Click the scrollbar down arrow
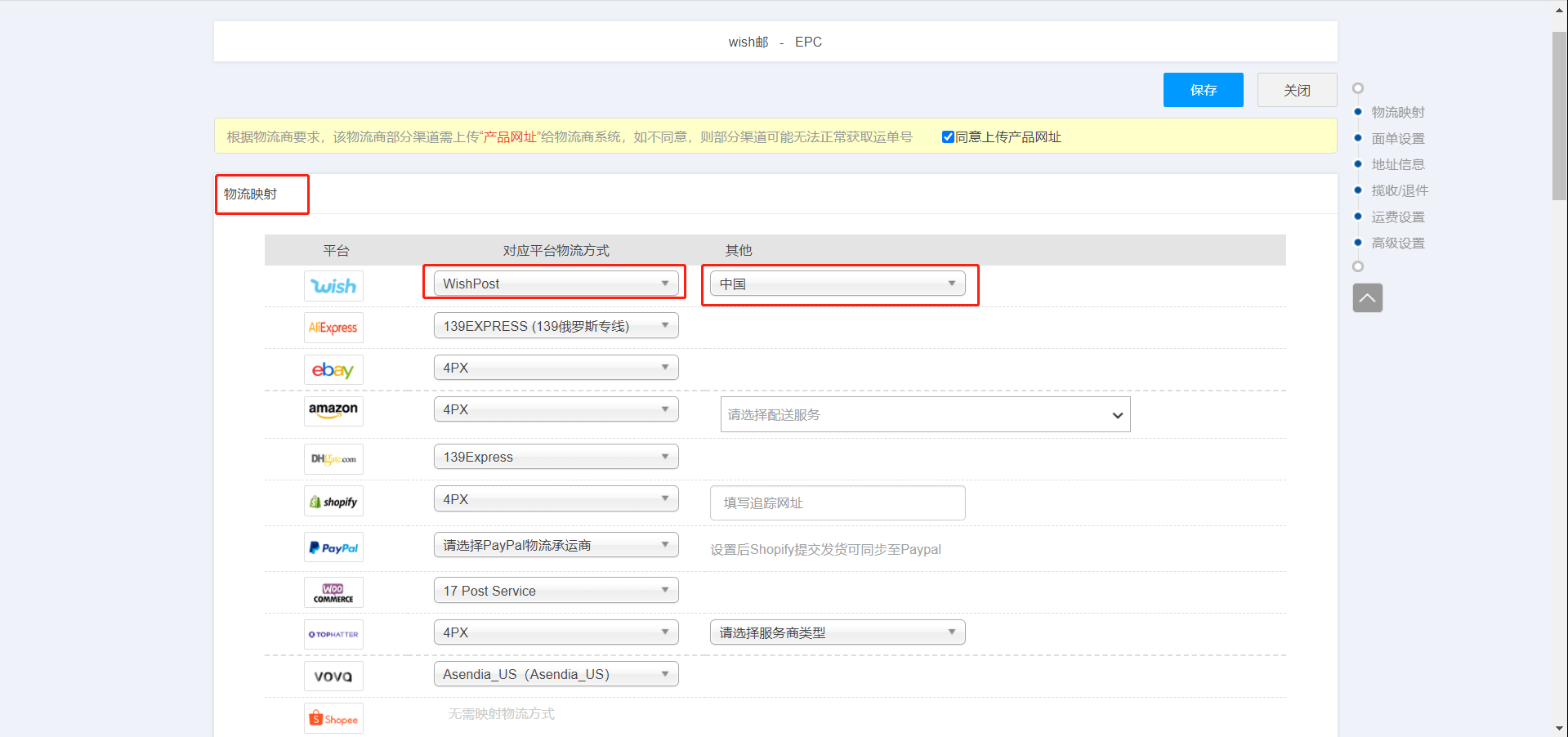The height and width of the screenshot is (737, 1568). pyautogui.click(x=1560, y=728)
